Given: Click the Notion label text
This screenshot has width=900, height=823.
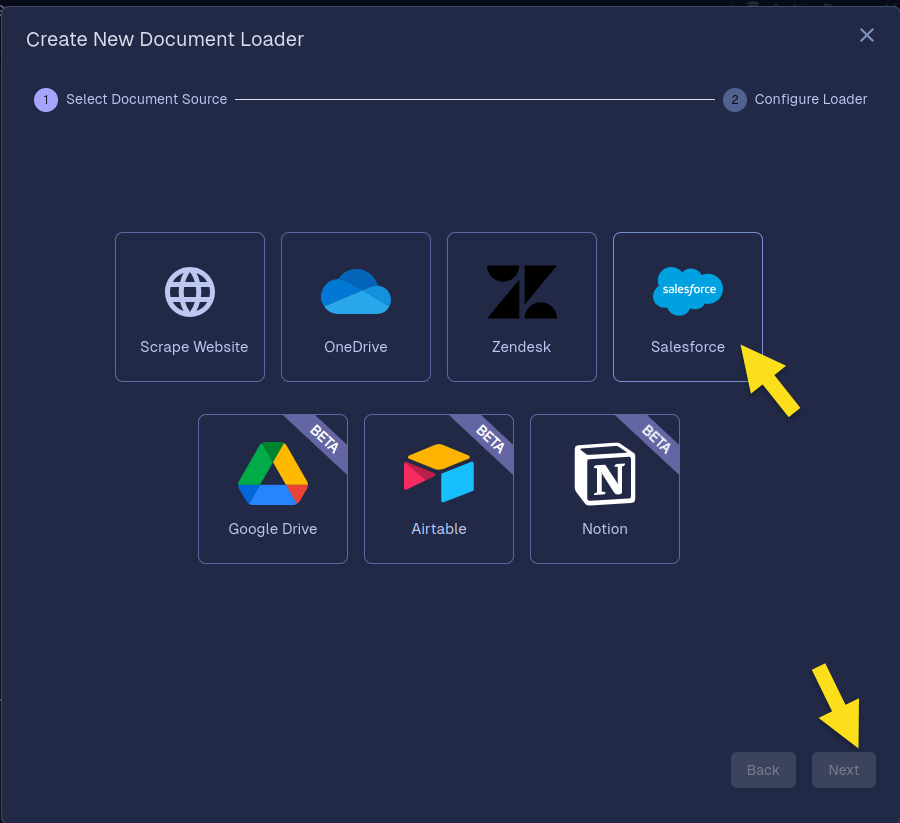Looking at the screenshot, I should pyautogui.click(x=605, y=529).
